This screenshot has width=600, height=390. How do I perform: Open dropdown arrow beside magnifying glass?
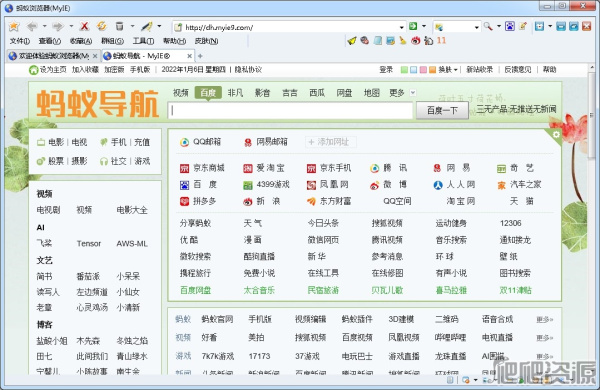click(x=499, y=26)
